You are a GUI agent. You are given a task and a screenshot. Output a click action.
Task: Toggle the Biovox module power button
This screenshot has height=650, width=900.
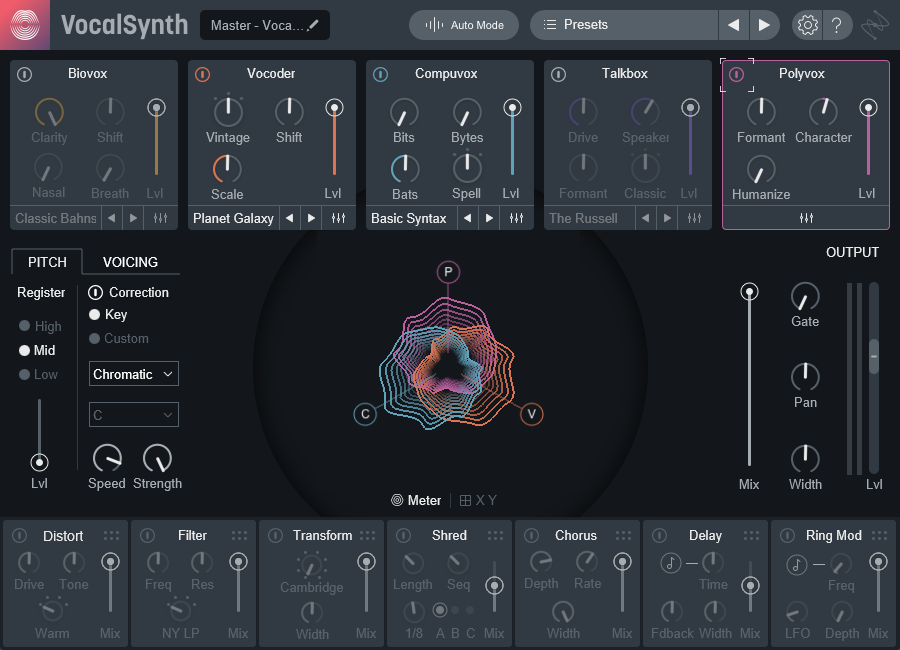tap(25, 74)
